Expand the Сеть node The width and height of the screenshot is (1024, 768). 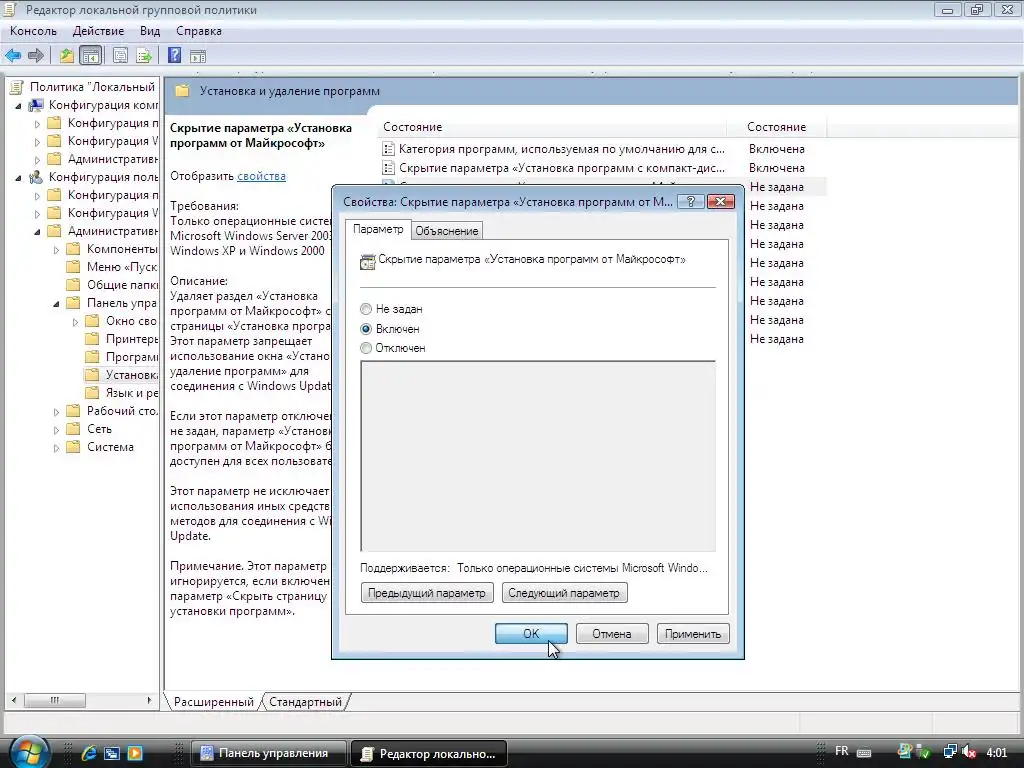(x=56, y=430)
